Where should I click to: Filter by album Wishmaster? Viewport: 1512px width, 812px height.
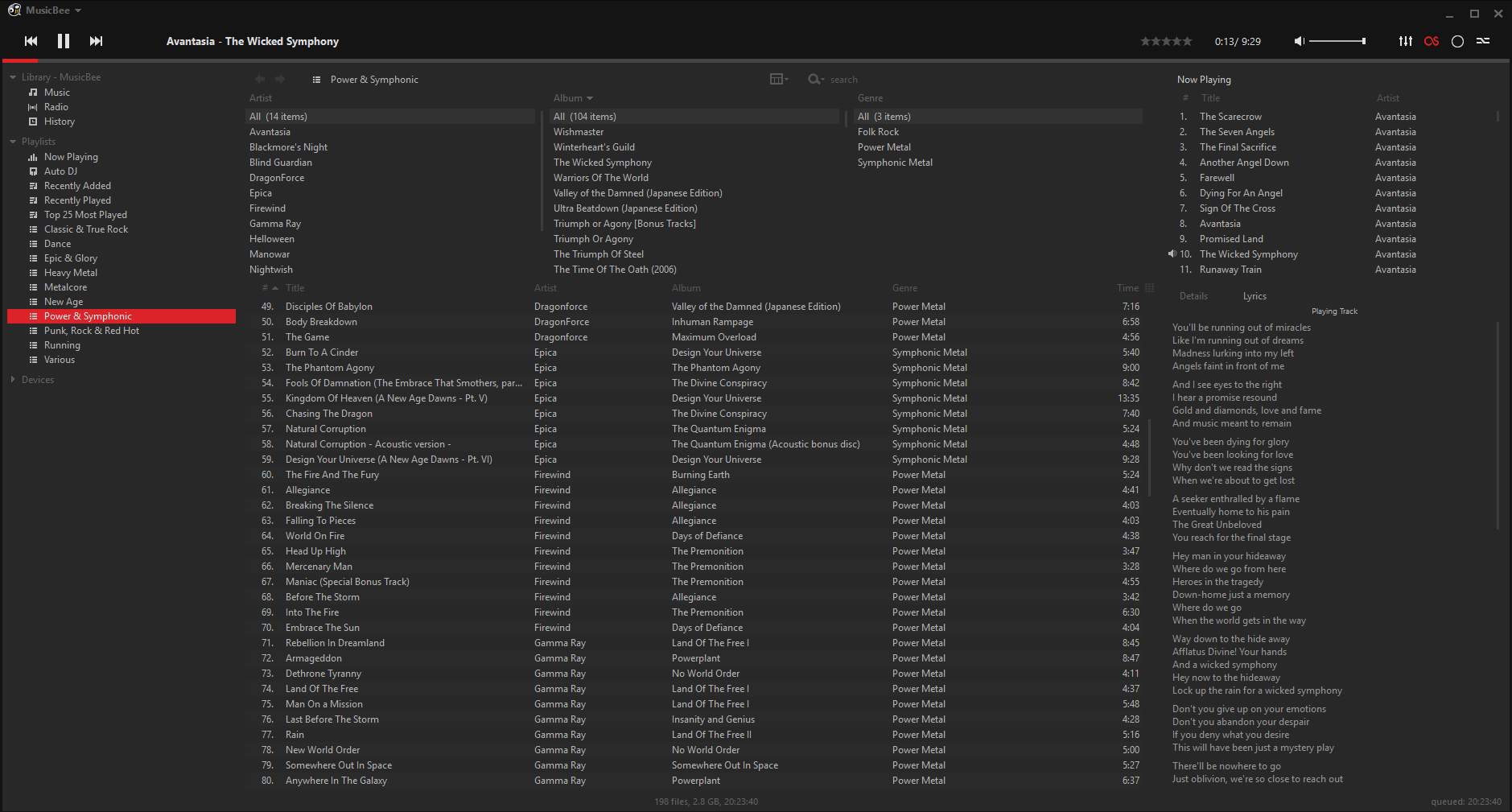tap(579, 132)
